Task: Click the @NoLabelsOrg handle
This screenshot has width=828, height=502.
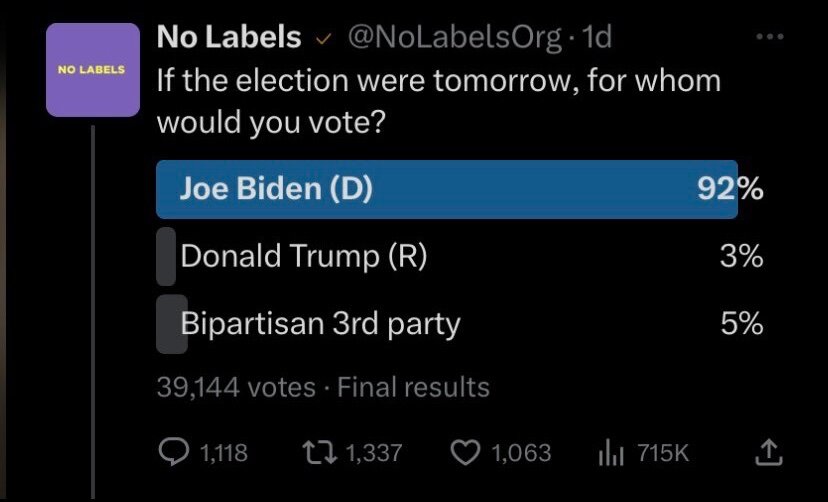Action: click(x=453, y=37)
